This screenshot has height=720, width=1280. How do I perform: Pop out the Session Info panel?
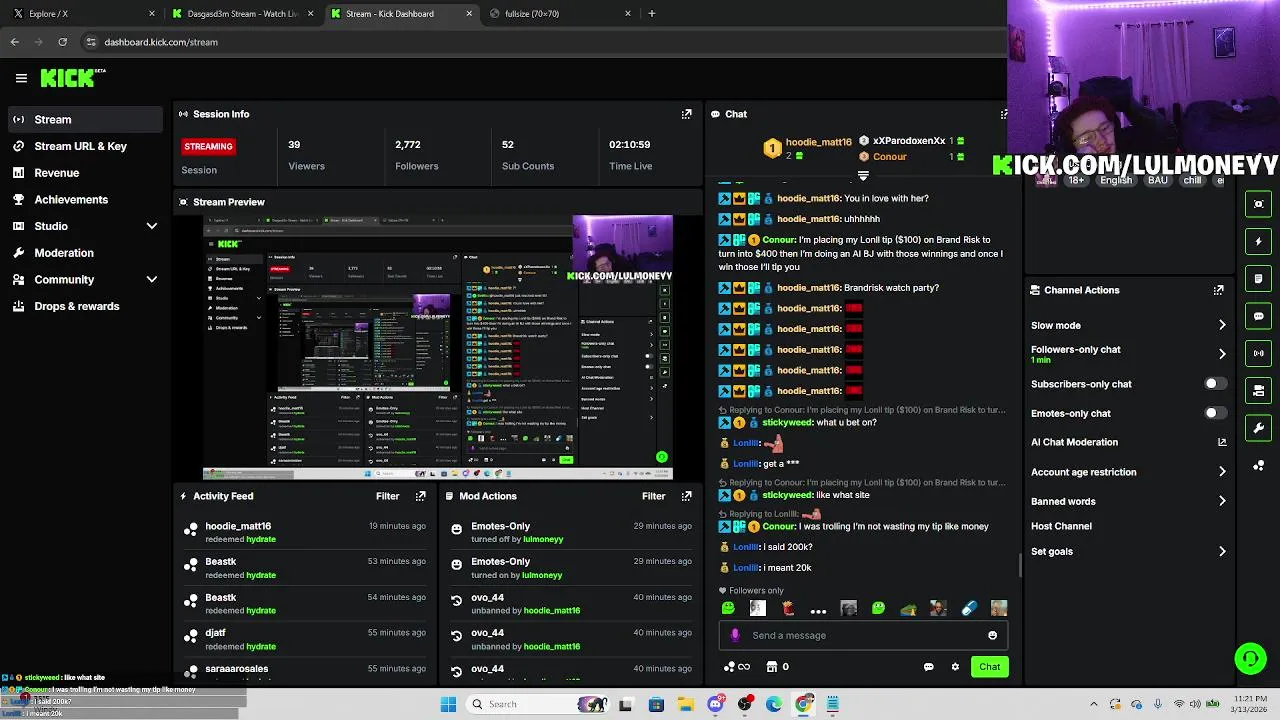[x=686, y=114]
